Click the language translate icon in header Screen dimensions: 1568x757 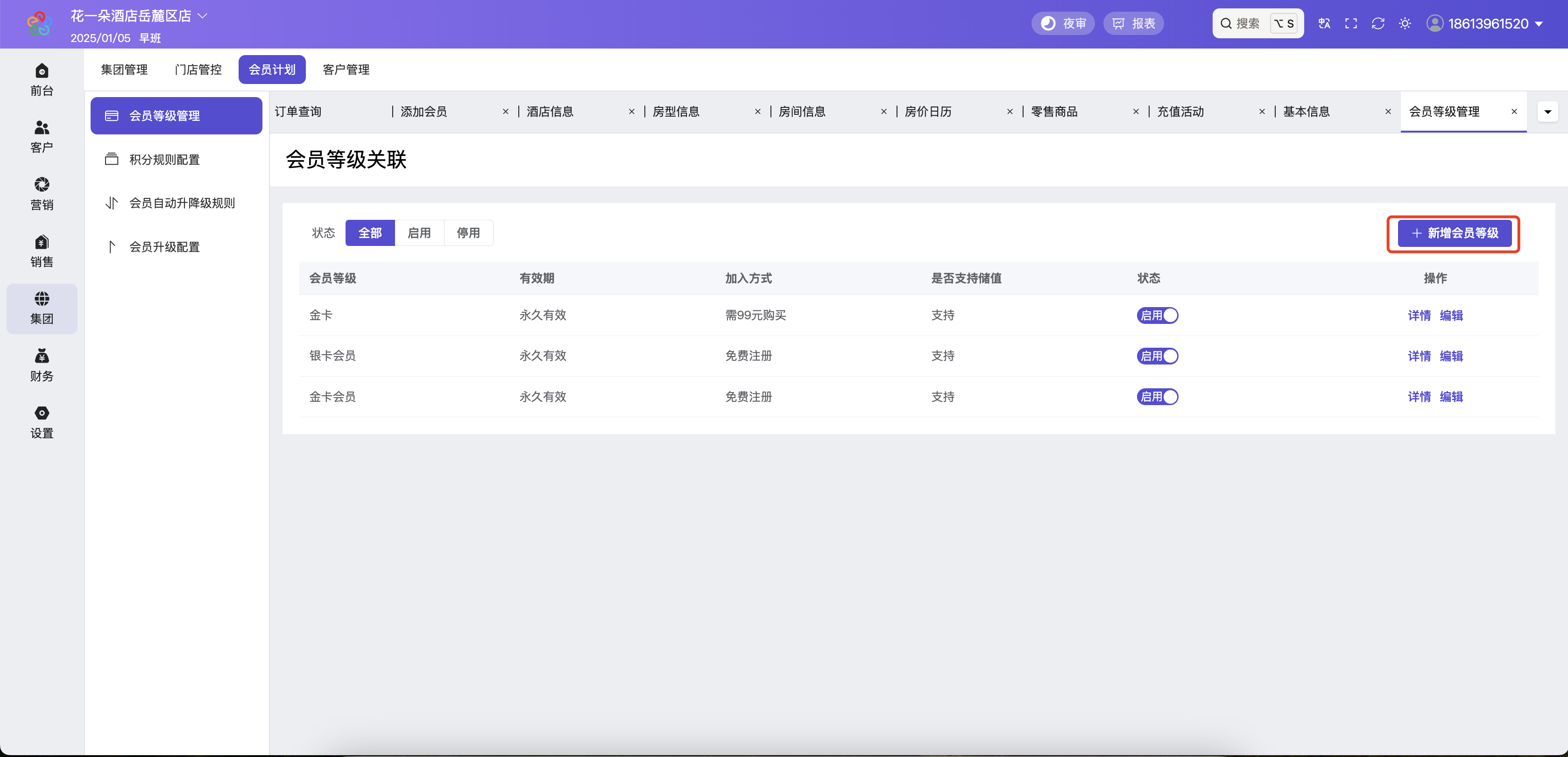1324,24
